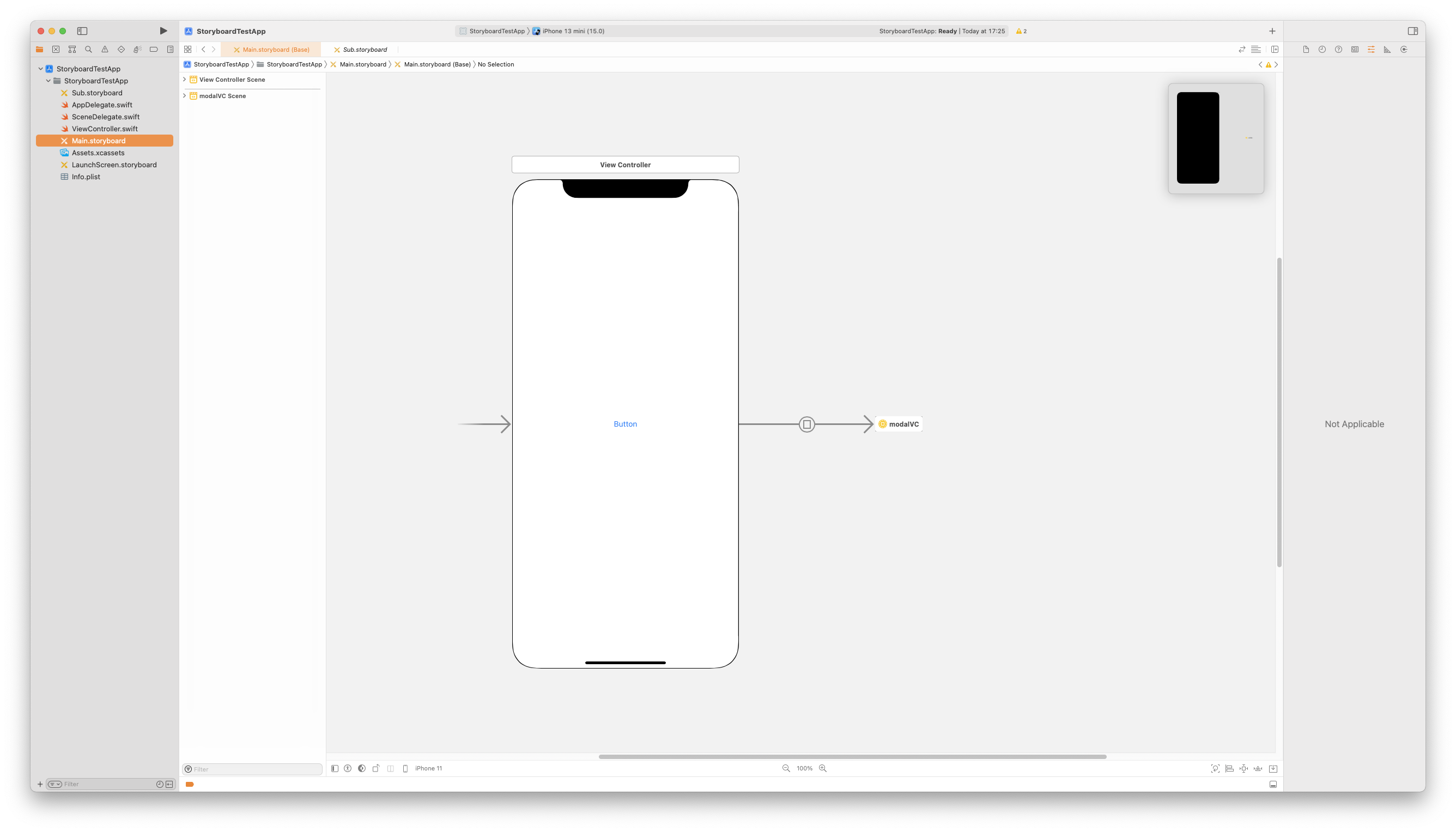The width and height of the screenshot is (1456, 832).
Task: Toggle the left navigator sidebar
Action: pyautogui.click(x=82, y=31)
